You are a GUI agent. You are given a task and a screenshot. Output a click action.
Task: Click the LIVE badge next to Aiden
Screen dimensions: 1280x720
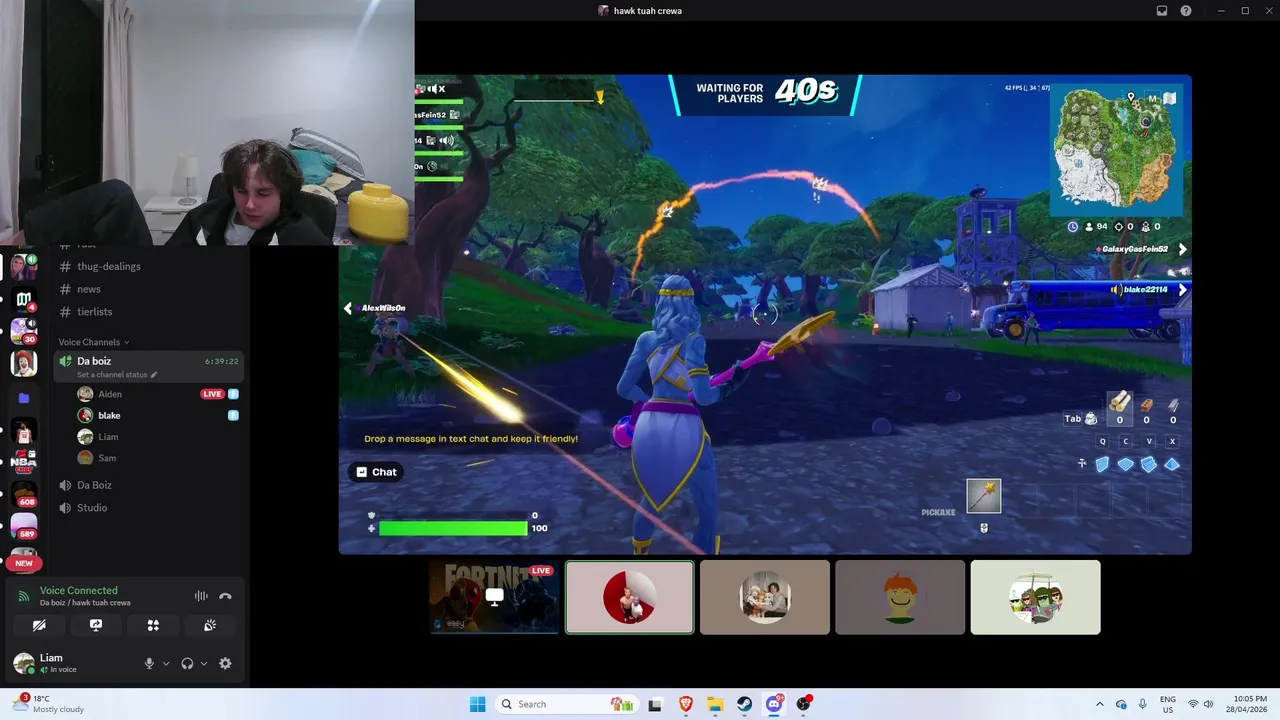click(212, 394)
